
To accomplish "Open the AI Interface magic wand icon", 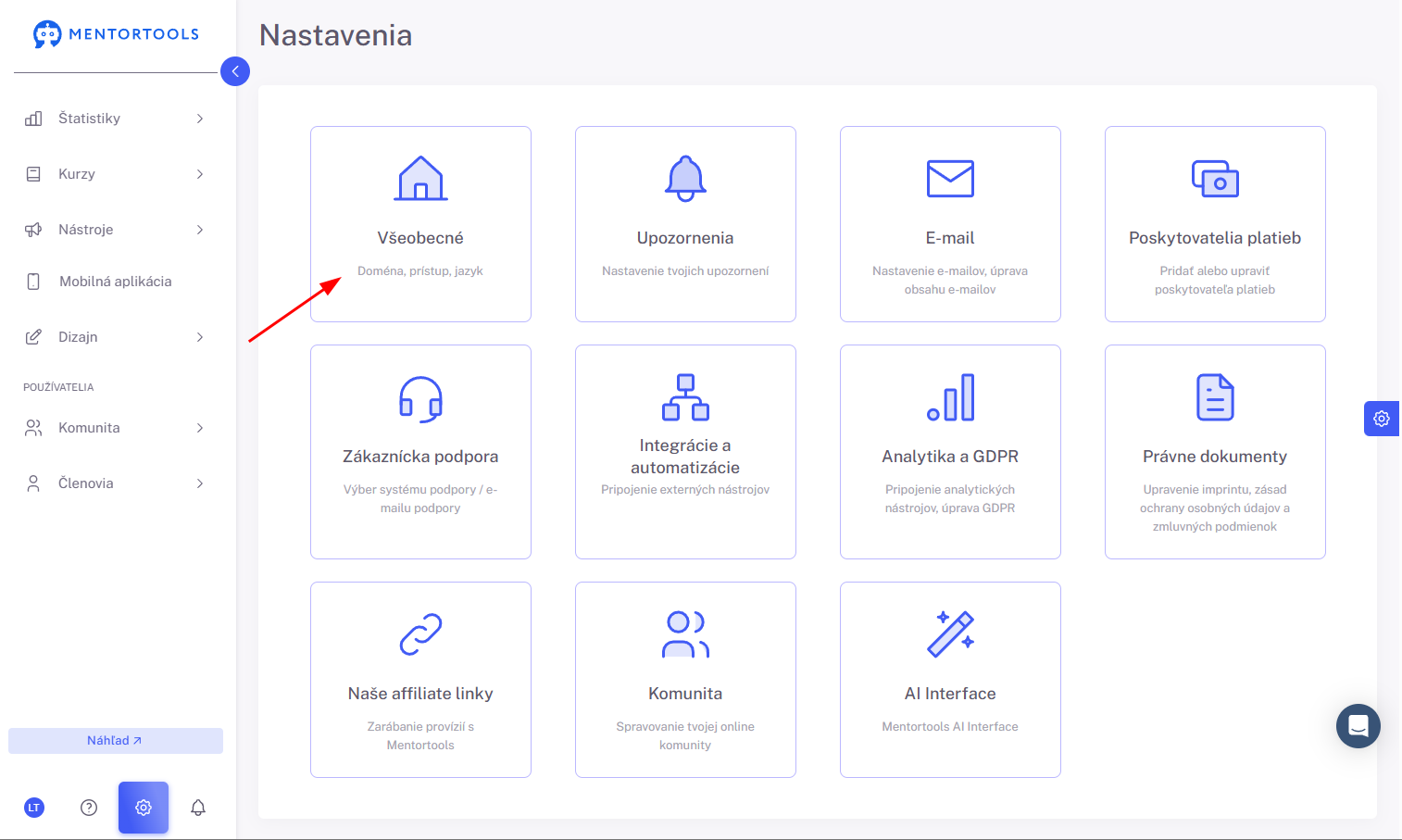I will point(950,634).
